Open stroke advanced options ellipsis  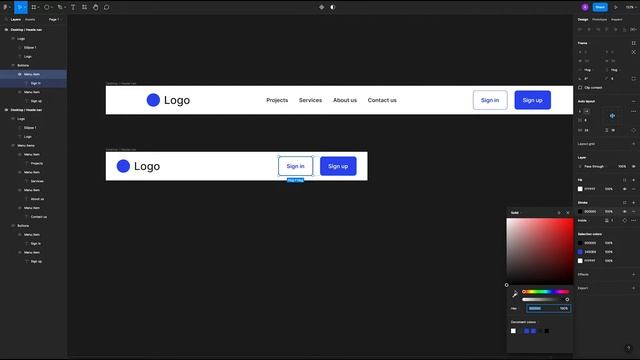tap(633, 220)
